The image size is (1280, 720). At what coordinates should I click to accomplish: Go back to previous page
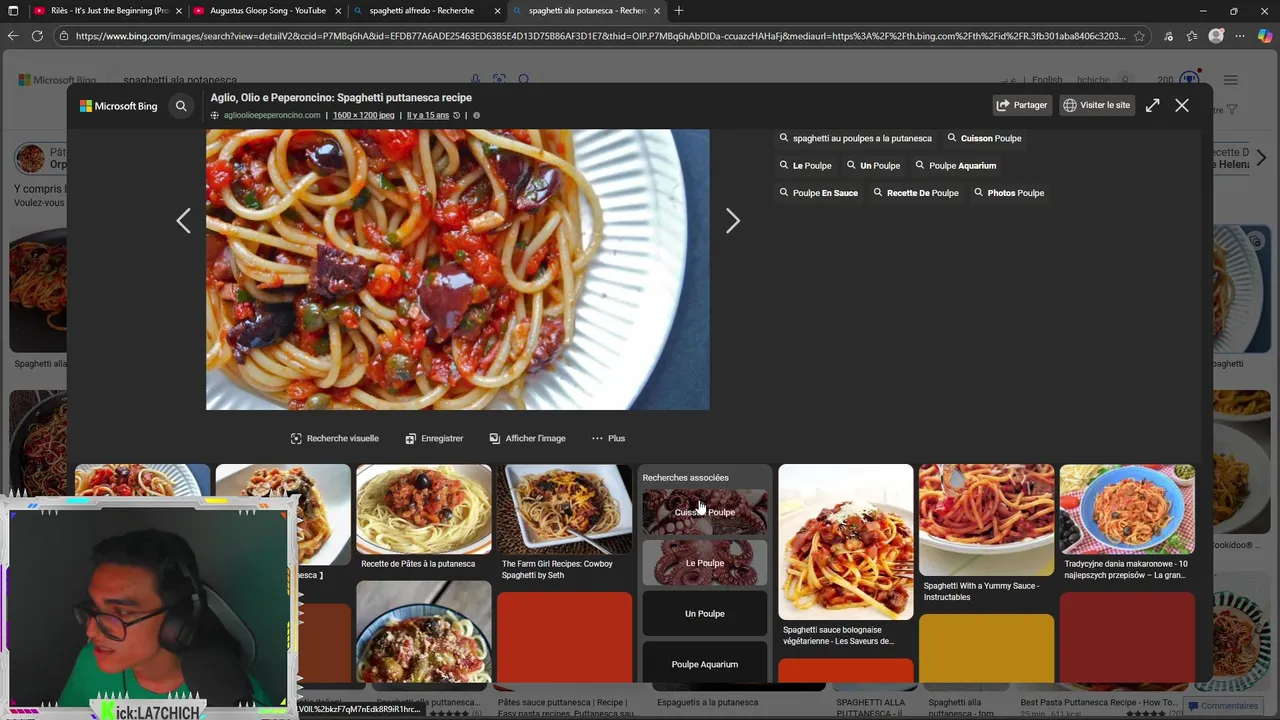click(13, 36)
